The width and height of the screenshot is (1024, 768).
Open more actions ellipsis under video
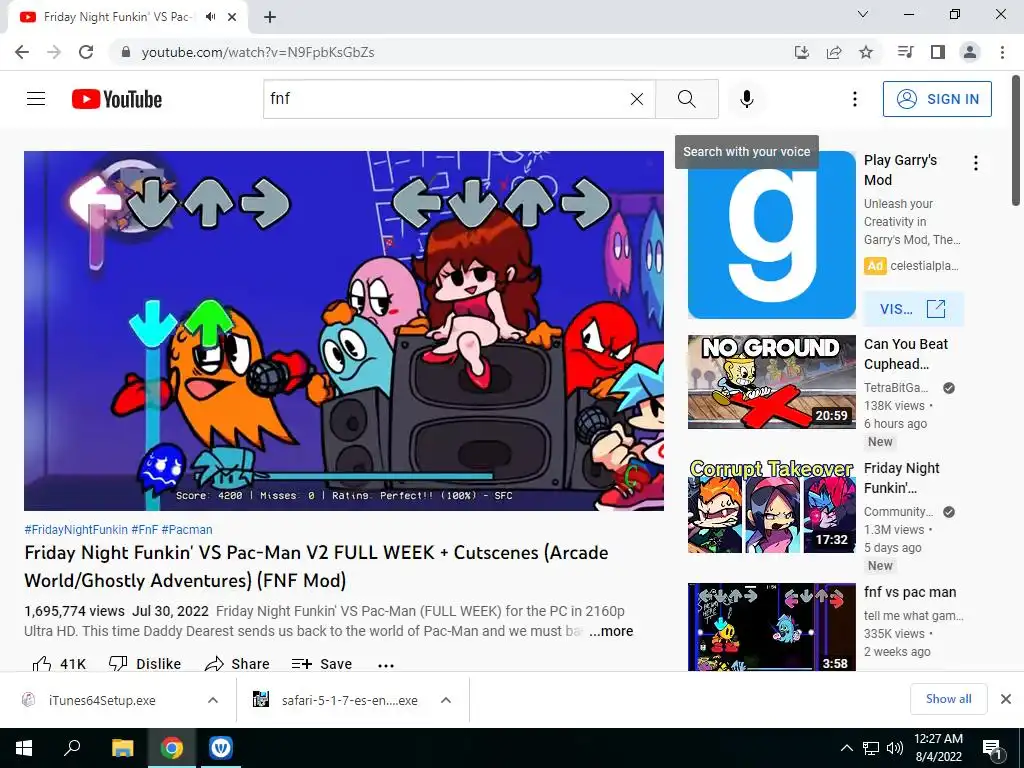coord(386,665)
